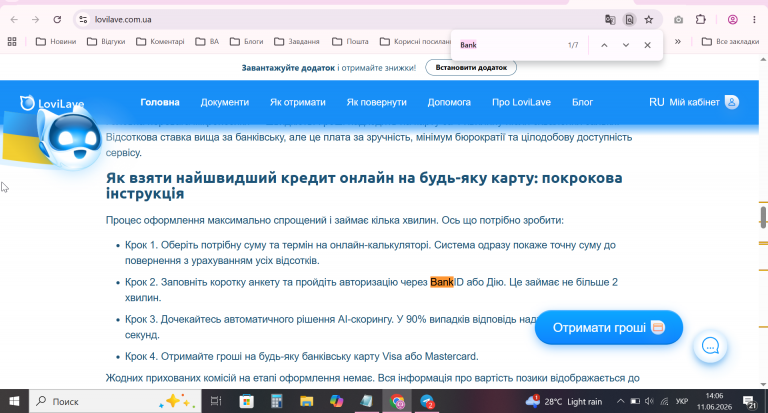Screen dimensions: 768x413
Task: Go forward with the forward arrow
Action: 35,20
